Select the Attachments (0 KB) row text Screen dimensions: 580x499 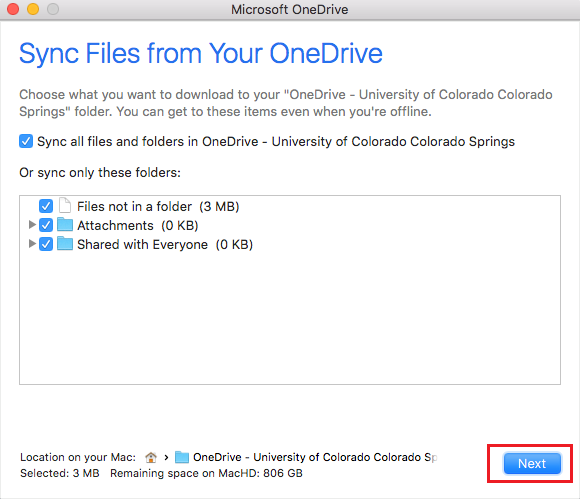[138, 225]
